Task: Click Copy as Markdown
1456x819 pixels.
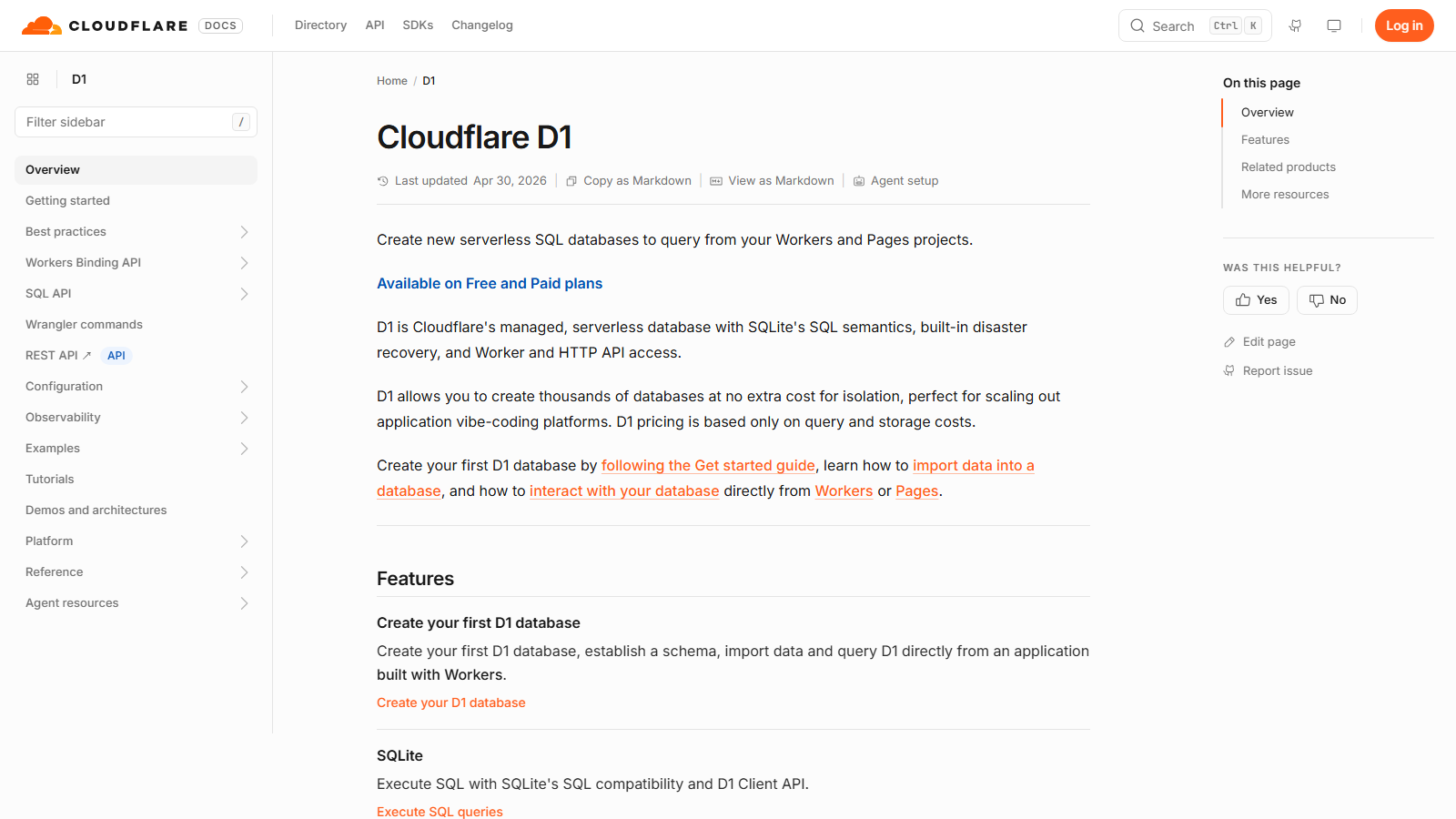Action: point(629,181)
